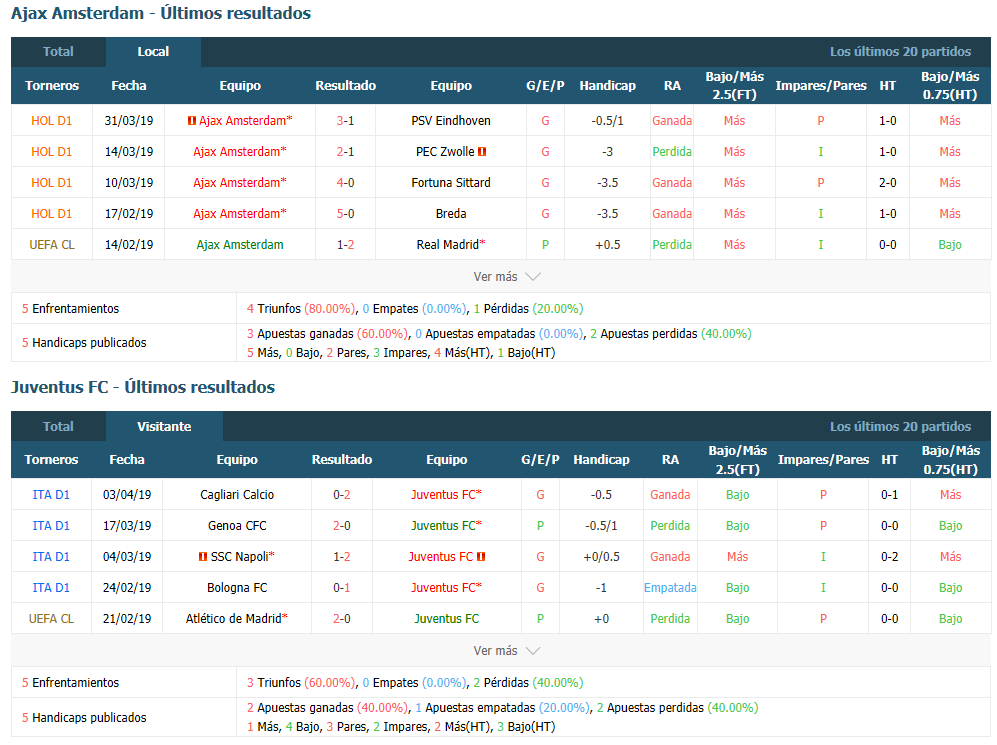Click Fortuna Sittard team name
Image resolution: width=997 pixels, height=745 pixels.
[x=451, y=183]
